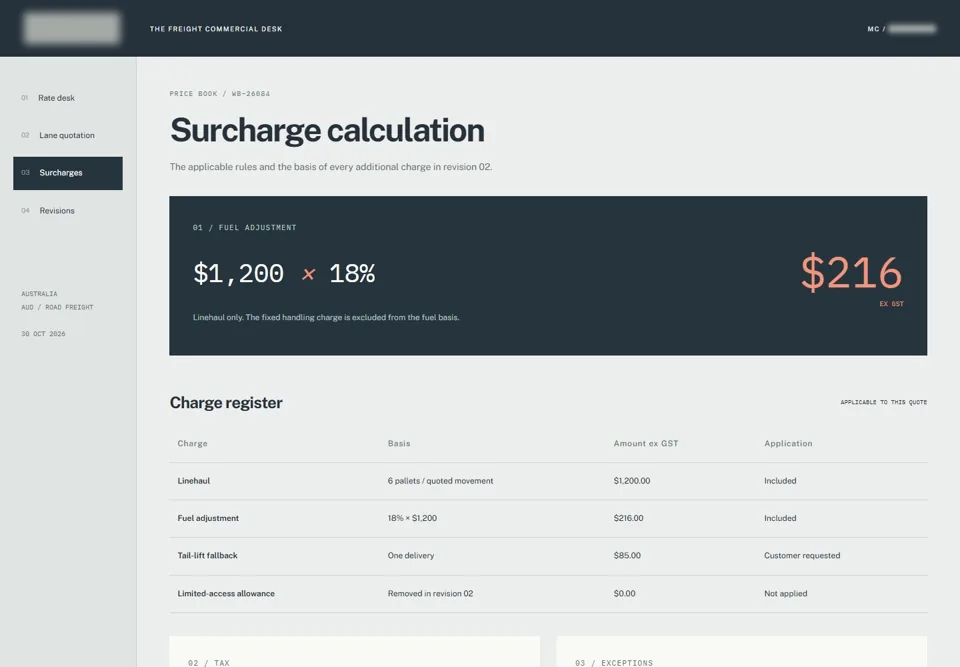Screen dimensions: 960x667
Task: Click the $216 fuel adjustment total
Action: coord(851,272)
